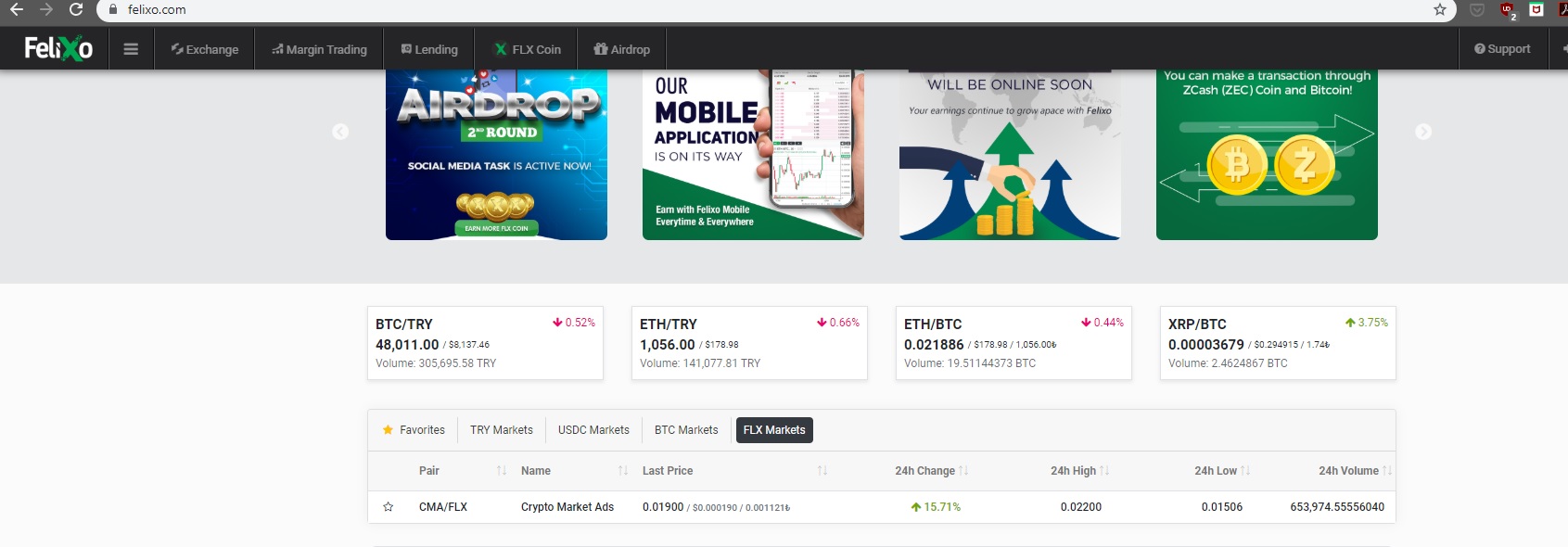Image resolution: width=1568 pixels, height=547 pixels.
Task: Click the 15.71% change value
Action: [936, 507]
